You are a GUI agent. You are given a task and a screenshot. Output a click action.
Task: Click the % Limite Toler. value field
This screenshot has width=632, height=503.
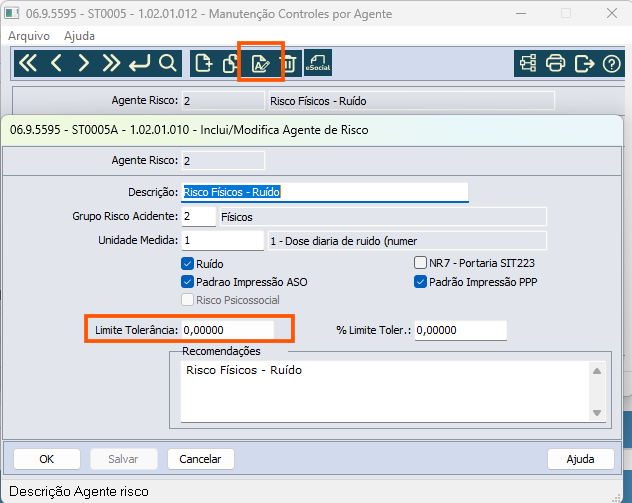pos(461,330)
